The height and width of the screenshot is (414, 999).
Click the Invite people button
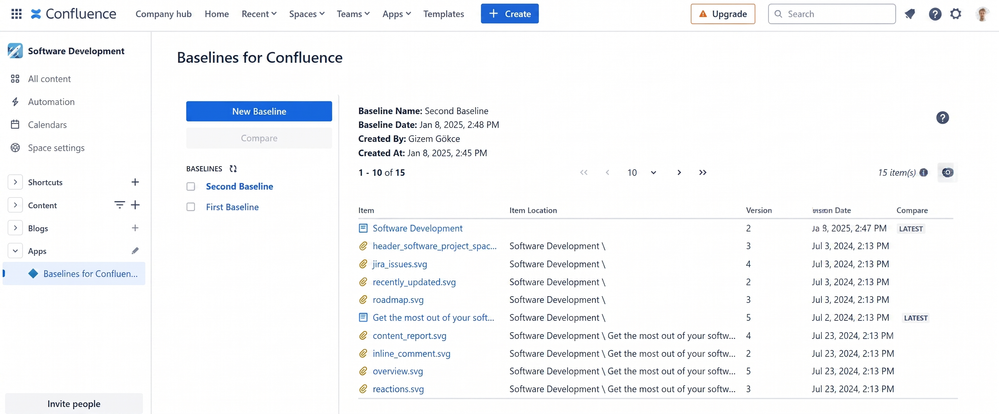74,404
